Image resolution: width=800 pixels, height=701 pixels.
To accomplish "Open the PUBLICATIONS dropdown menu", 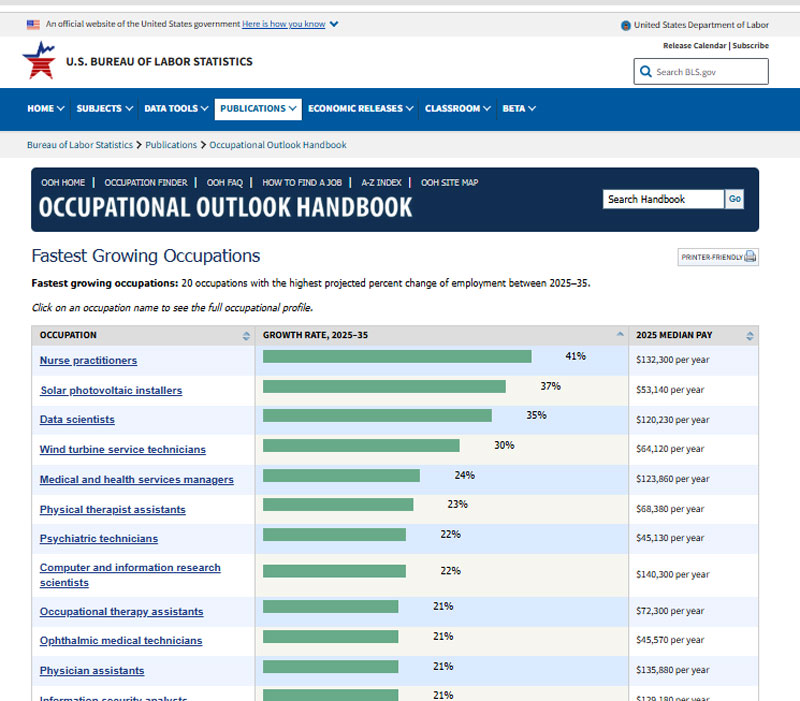I will click(258, 109).
